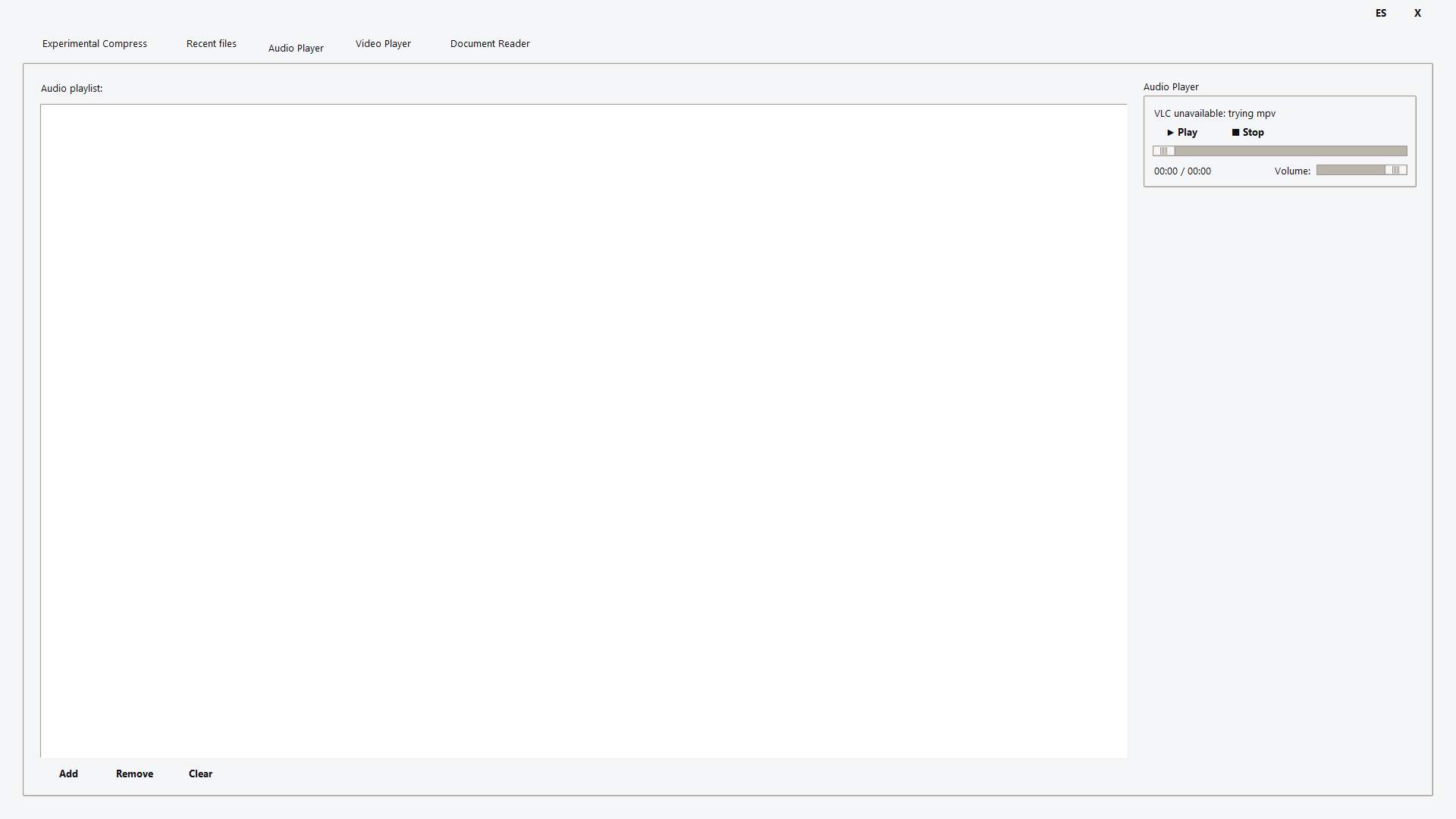Image resolution: width=1456 pixels, height=819 pixels.
Task: Open the Document Reader tab
Action: 490,43
